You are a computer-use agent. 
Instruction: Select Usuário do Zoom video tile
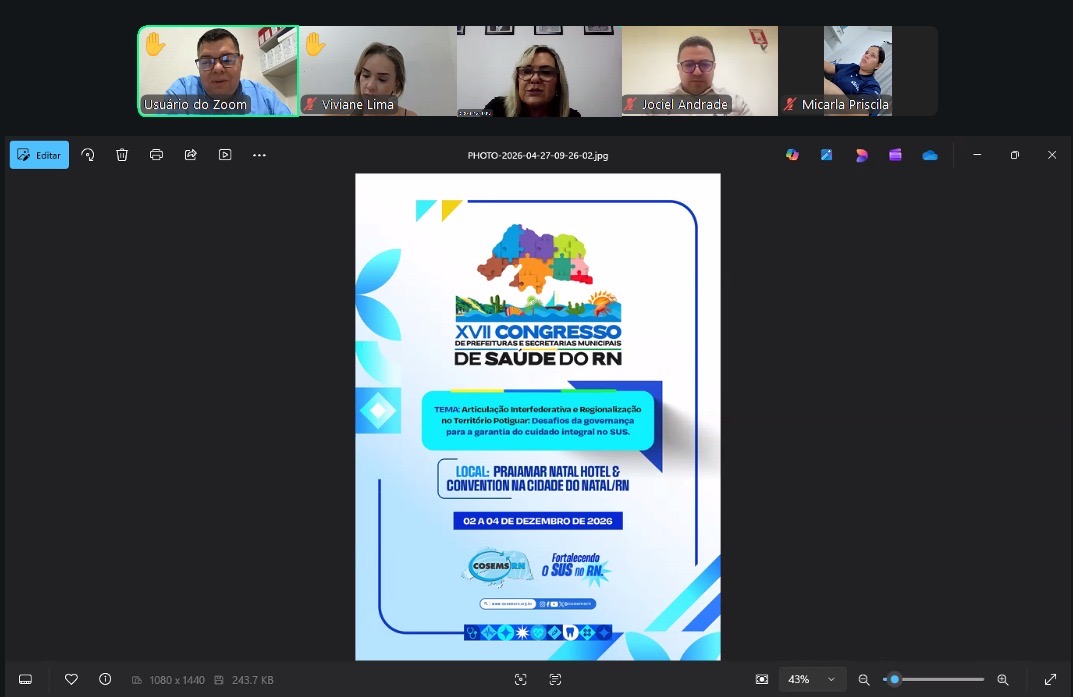pos(218,71)
